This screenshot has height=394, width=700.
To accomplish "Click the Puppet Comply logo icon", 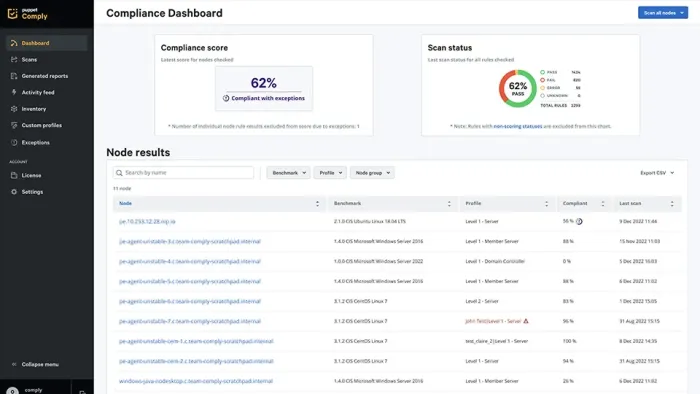I will click(x=12, y=13).
